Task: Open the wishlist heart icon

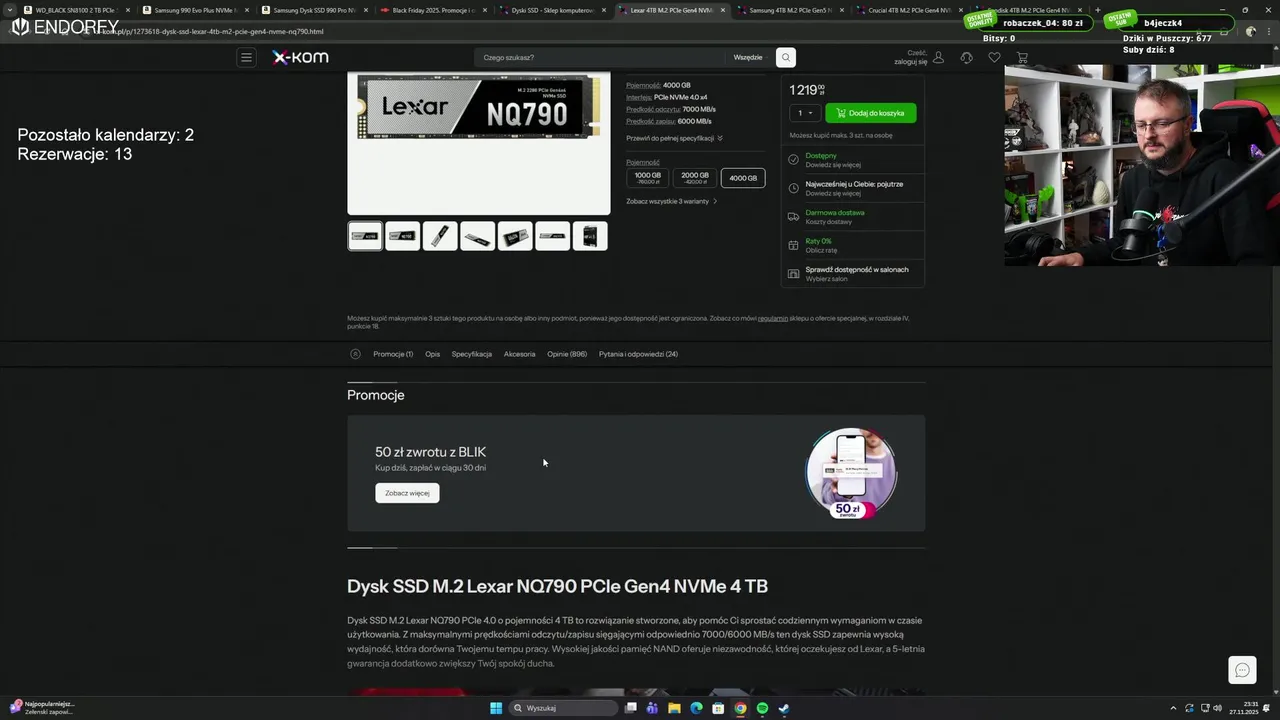Action: coord(994,58)
